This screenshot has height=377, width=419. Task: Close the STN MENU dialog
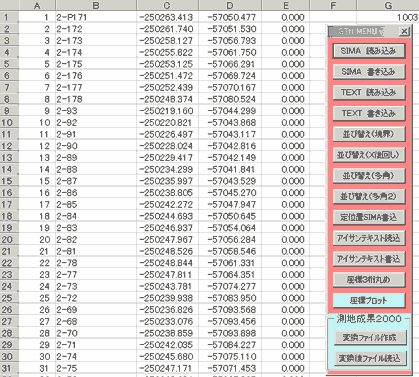tap(404, 31)
